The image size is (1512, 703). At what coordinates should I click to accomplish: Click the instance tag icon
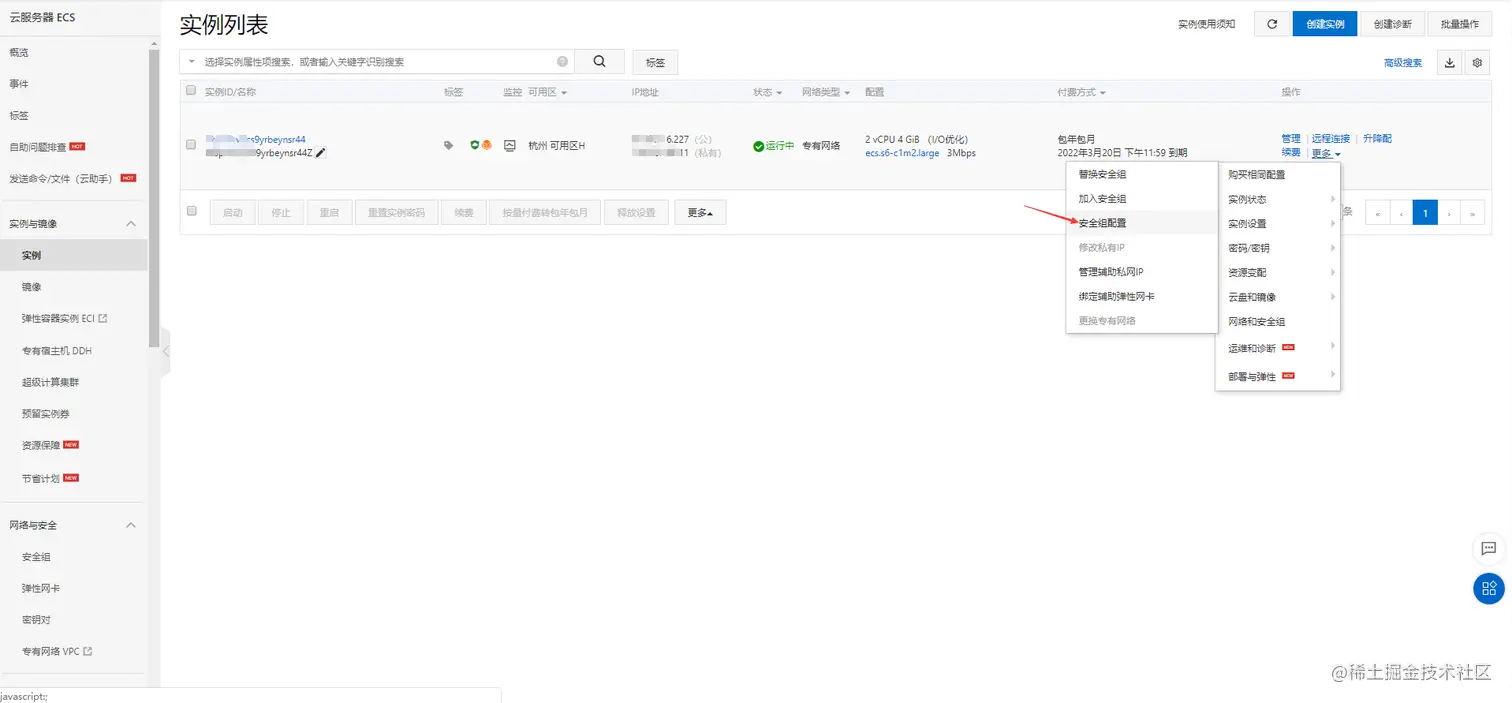click(x=448, y=145)
